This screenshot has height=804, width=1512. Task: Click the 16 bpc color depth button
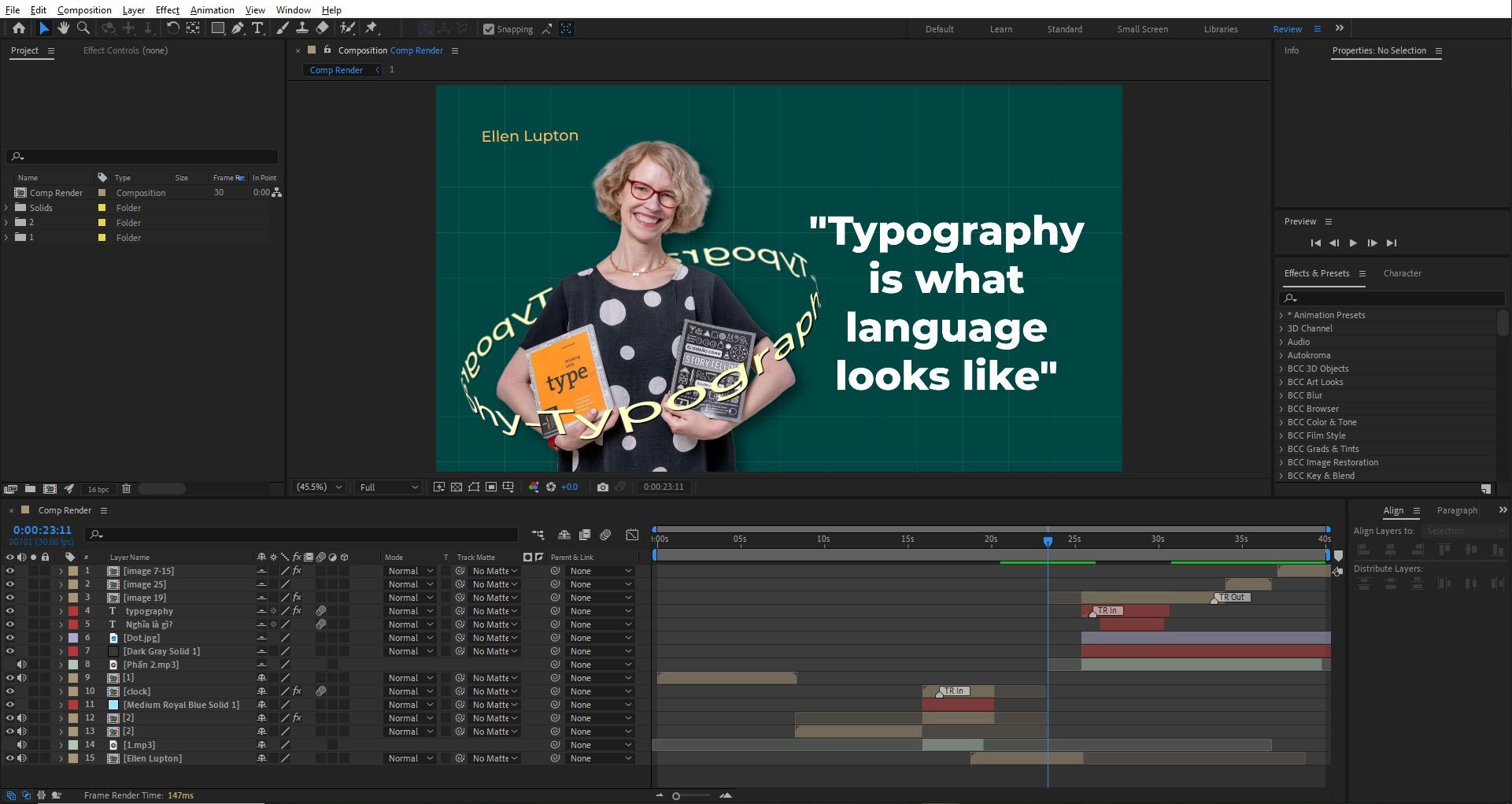[x=98, y=489]
